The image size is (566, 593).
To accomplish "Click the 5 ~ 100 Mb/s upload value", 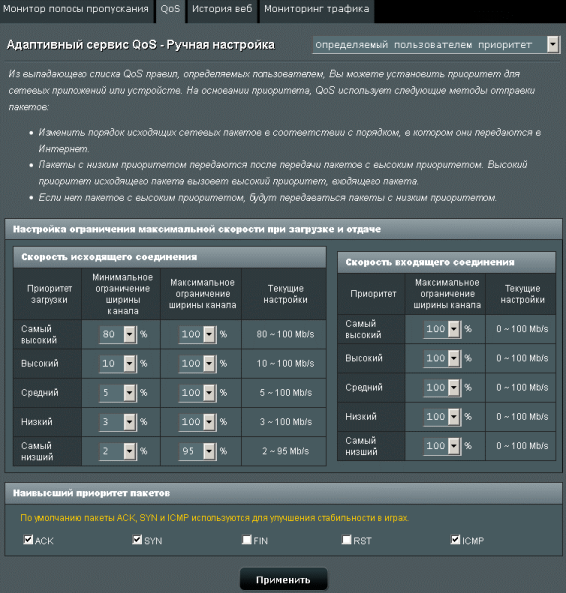I will click(285, 393).
